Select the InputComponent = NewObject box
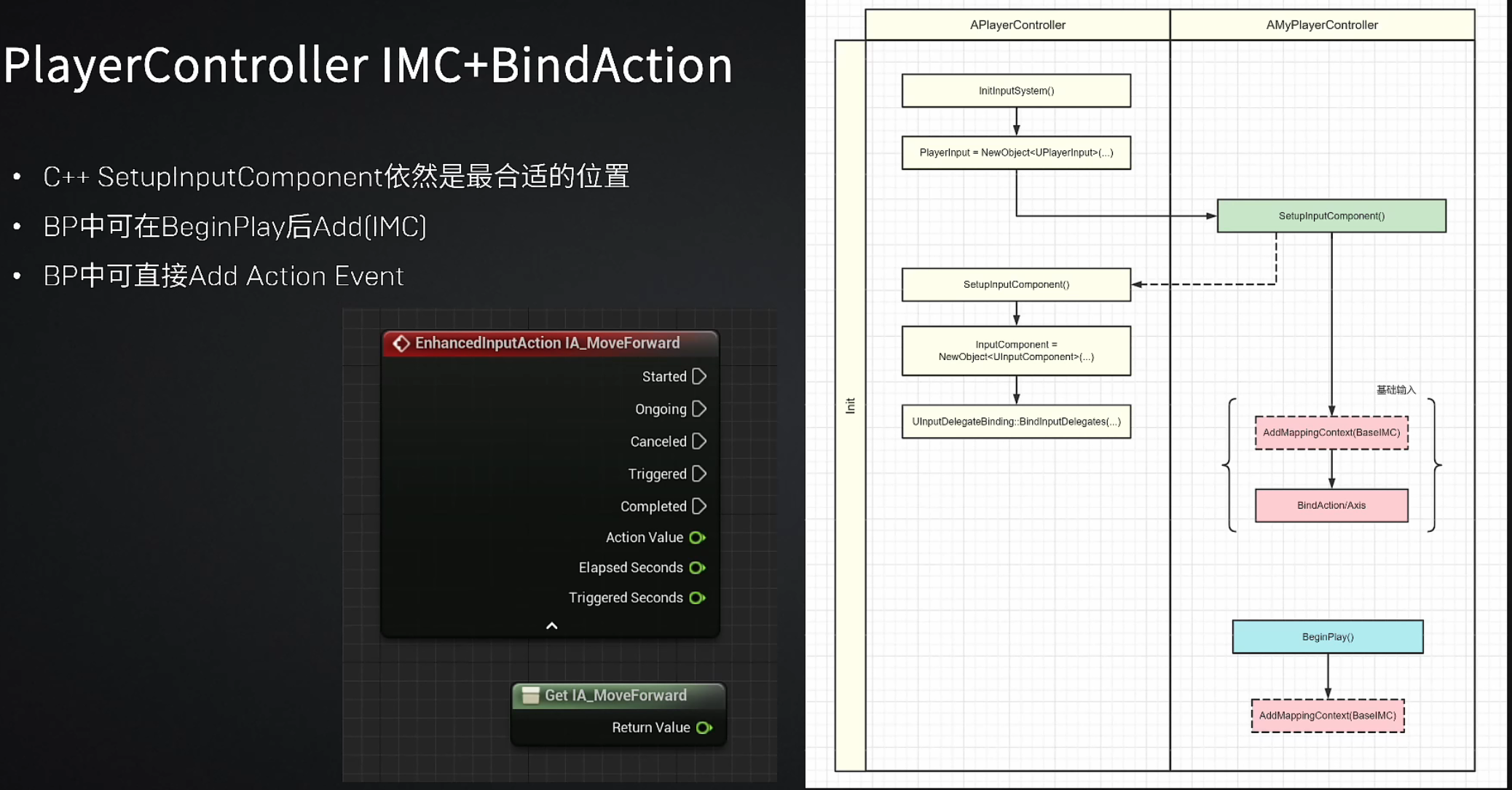This screenshot has height=790, width=1512. click(1016, 351)
